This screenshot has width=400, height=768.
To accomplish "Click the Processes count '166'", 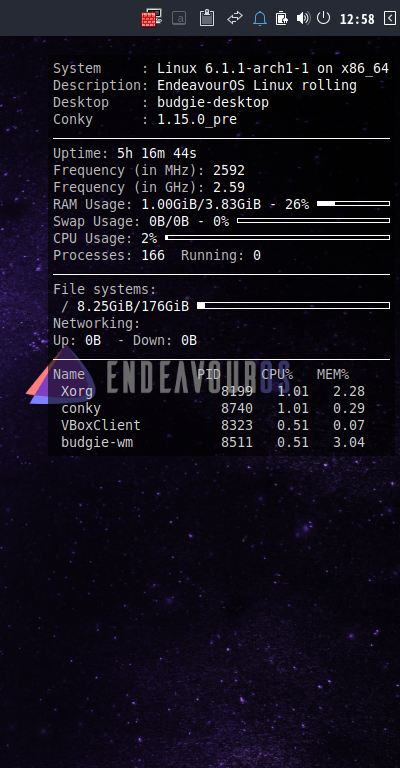I will click(x=153, y=256).
